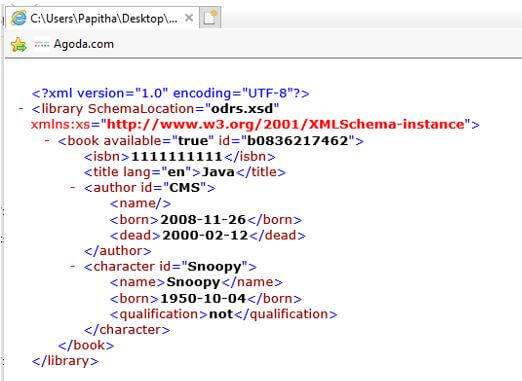522x381 pixels.
Task: Click the closing </character> tag
Action: pos(127,330)
